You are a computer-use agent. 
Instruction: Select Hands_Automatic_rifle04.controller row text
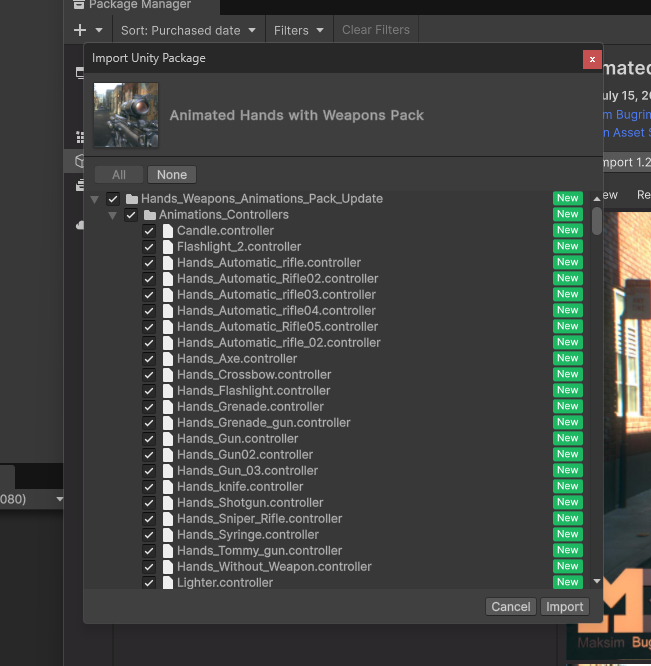tap(276, 311)
